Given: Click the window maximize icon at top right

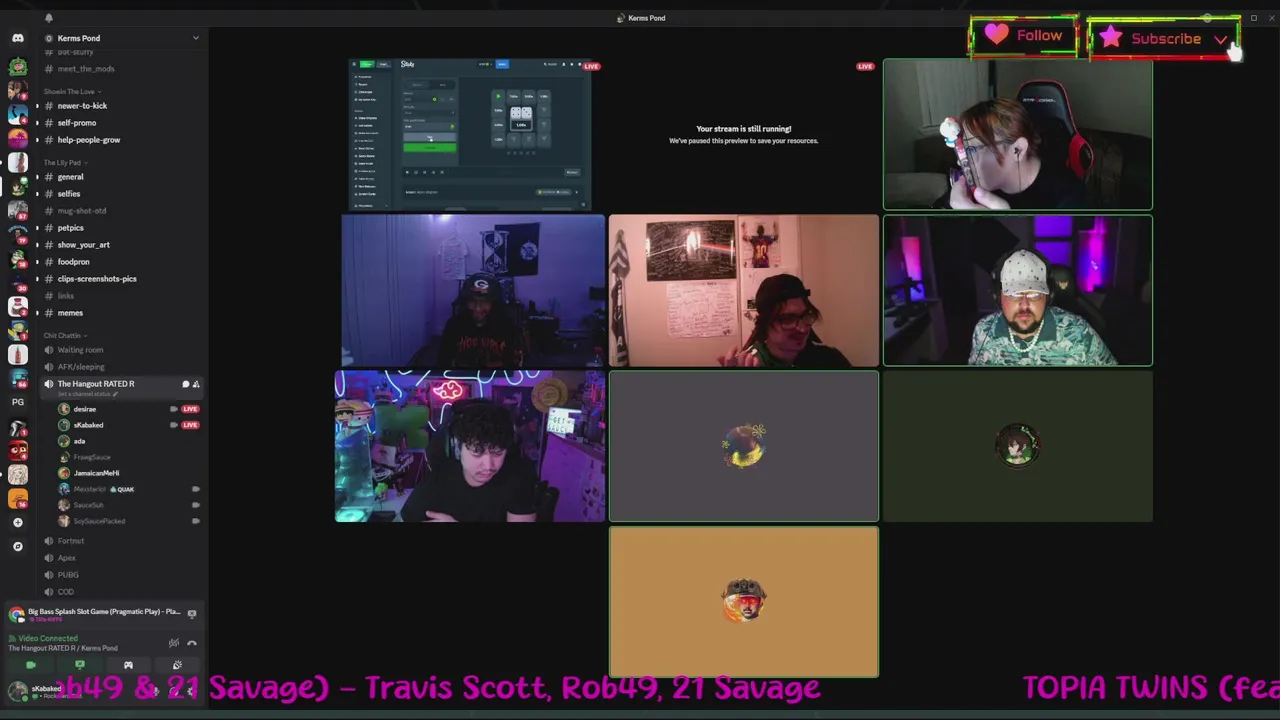Looking at the screenshot, I should click(x=1253, y=18).
